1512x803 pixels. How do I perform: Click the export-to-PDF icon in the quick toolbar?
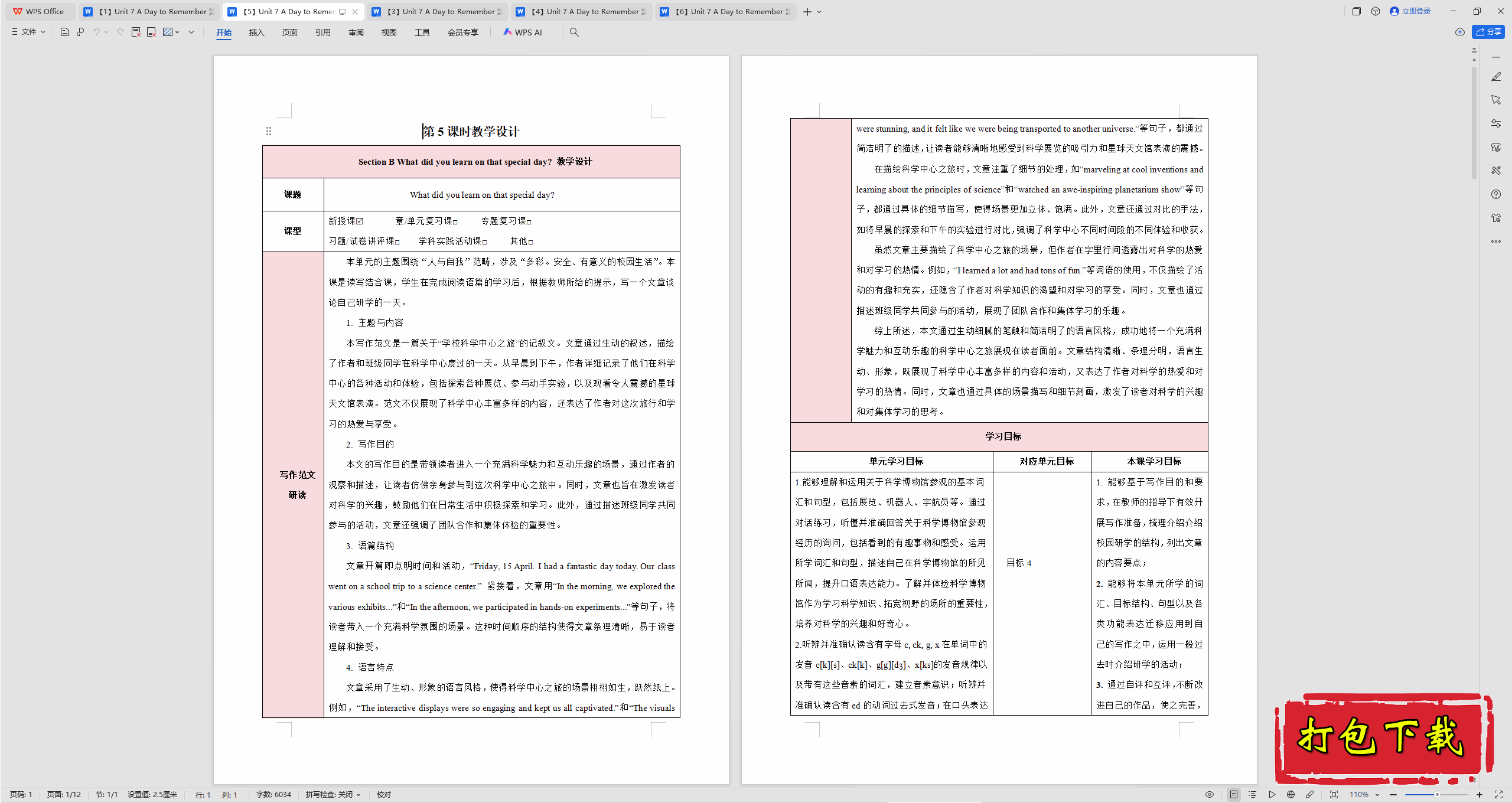[136, 32]
